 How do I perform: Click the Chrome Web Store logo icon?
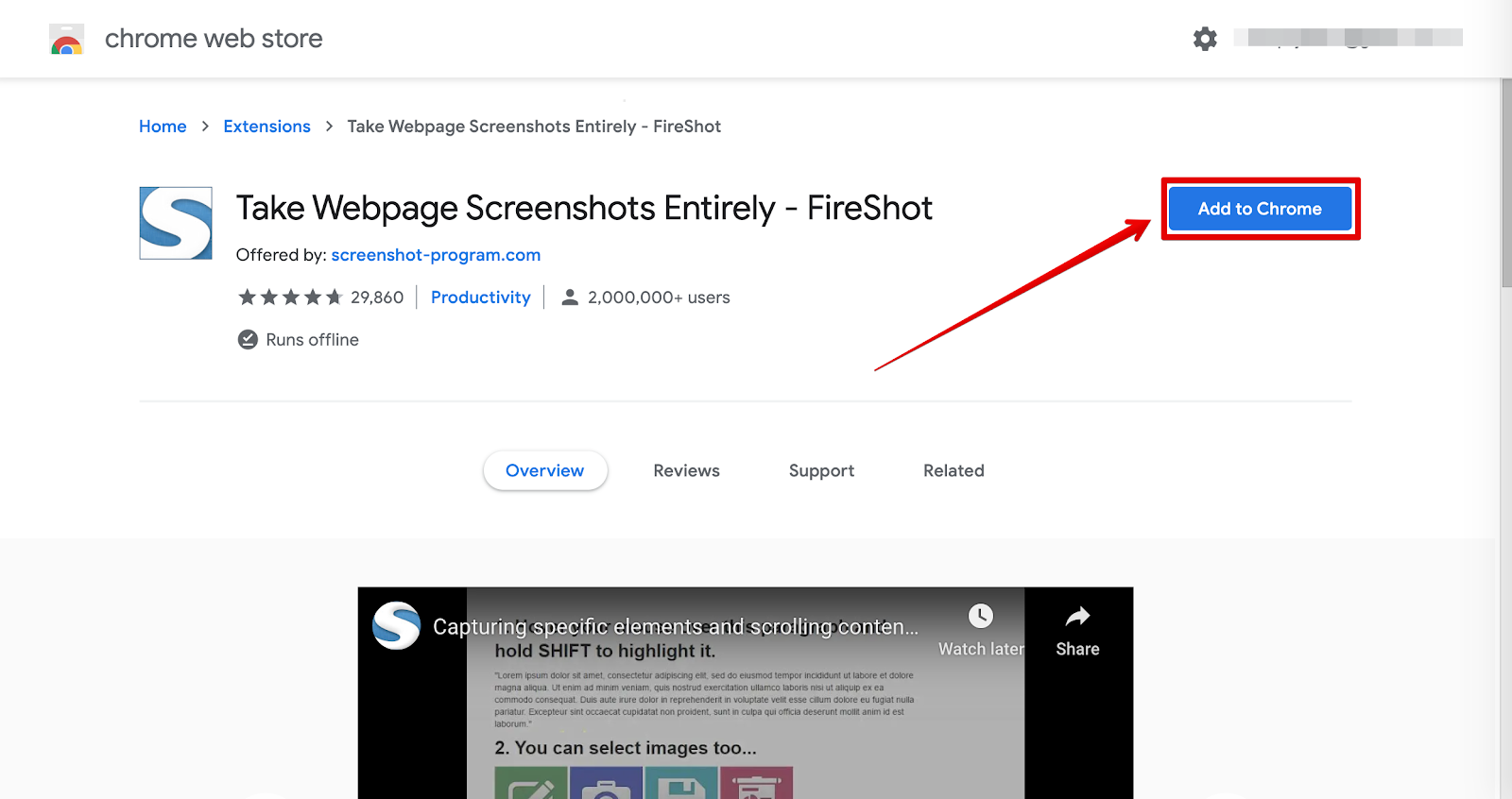tap(66, 39)
